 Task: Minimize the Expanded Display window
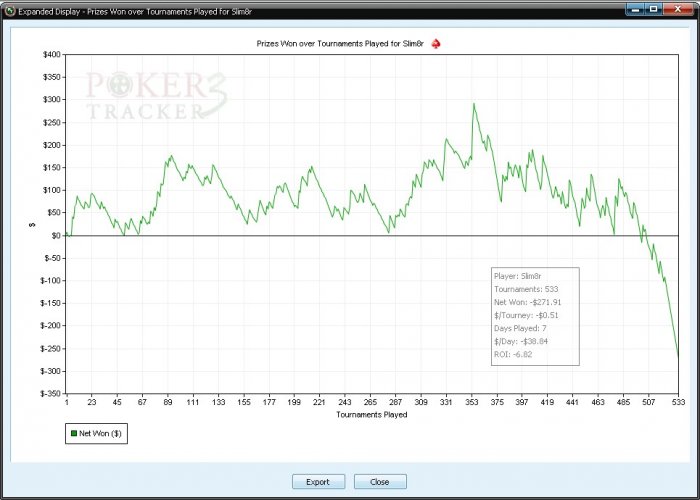tap(634, 9)
